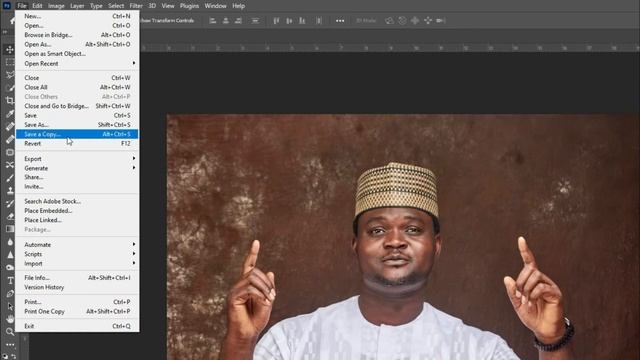Choose Open... from the File menu
This screenshot has height=360, width=640.
pos(77,26)
